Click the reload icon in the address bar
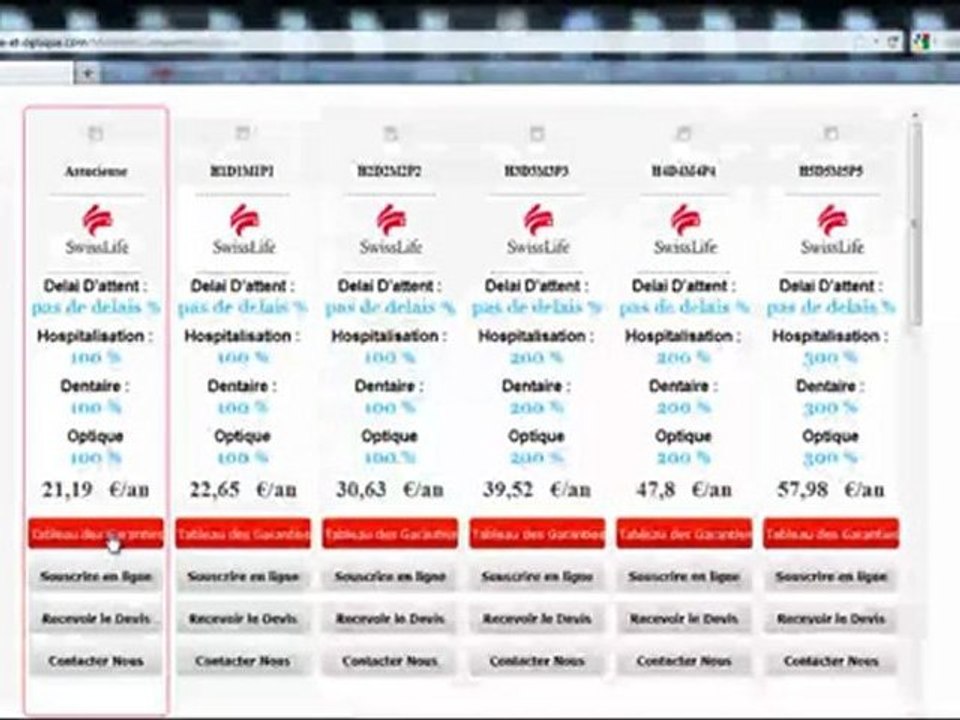This screenshot has width=960, height=720. tap(893, 42)
